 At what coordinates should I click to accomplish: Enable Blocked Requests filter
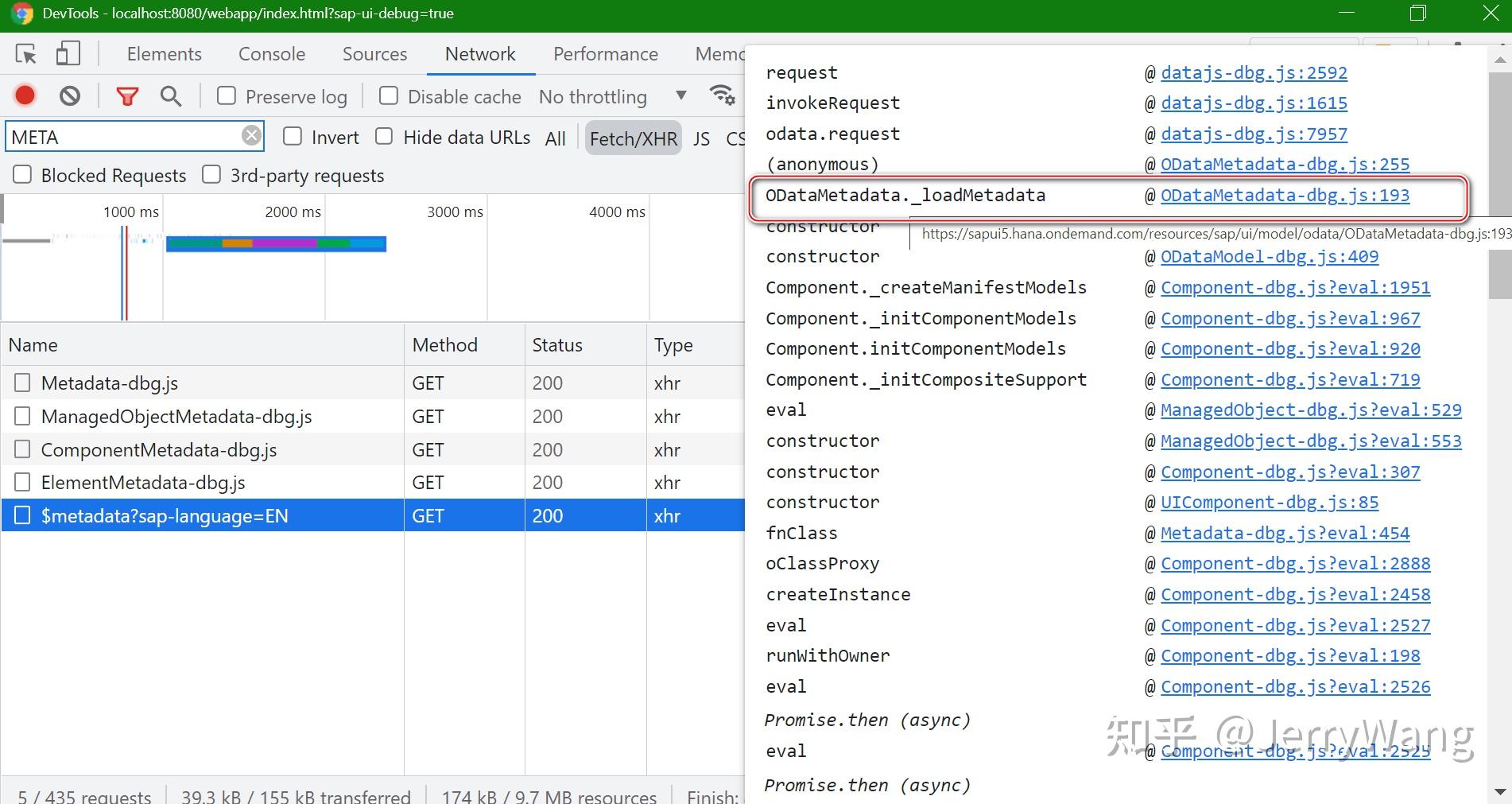pos(22,174)
